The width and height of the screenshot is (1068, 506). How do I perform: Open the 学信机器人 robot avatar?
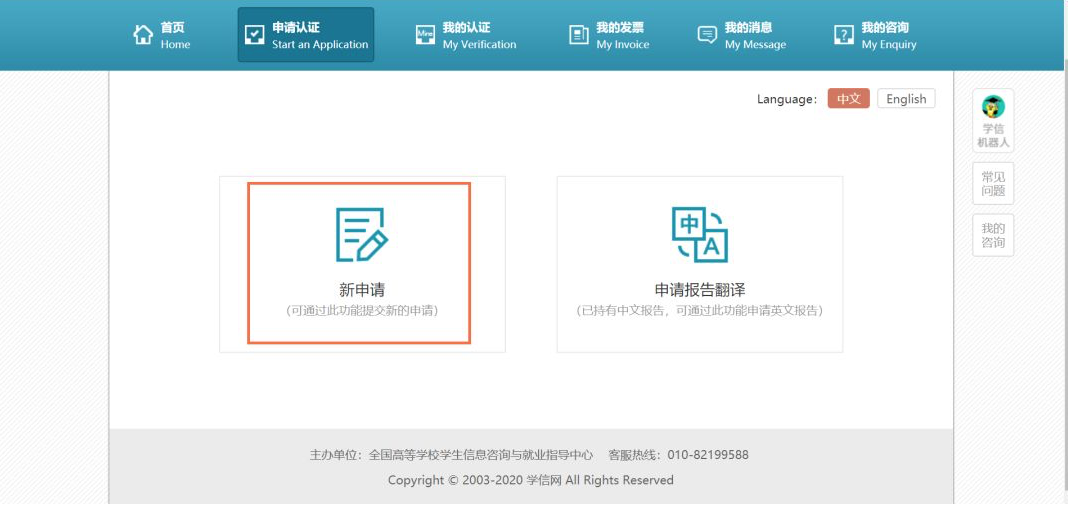click(993, 106)
